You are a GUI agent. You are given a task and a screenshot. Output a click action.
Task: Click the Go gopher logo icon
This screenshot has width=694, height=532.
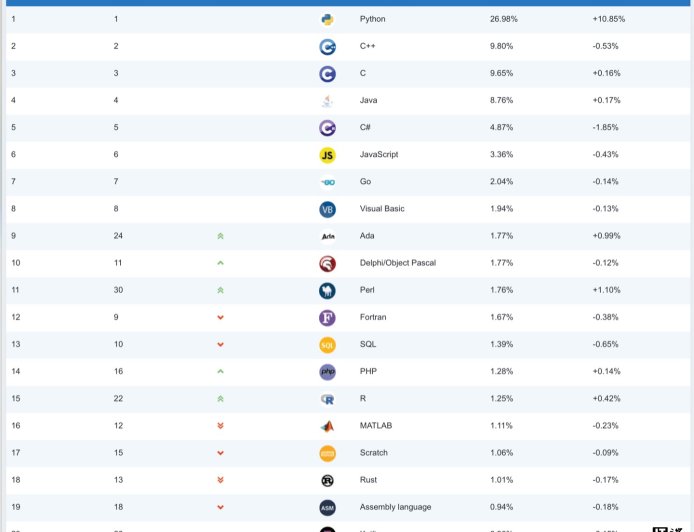[x=327, y=182]
